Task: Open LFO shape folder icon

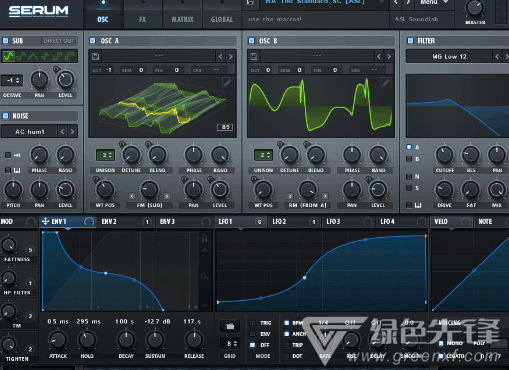Action: click(x=230, y=326)
